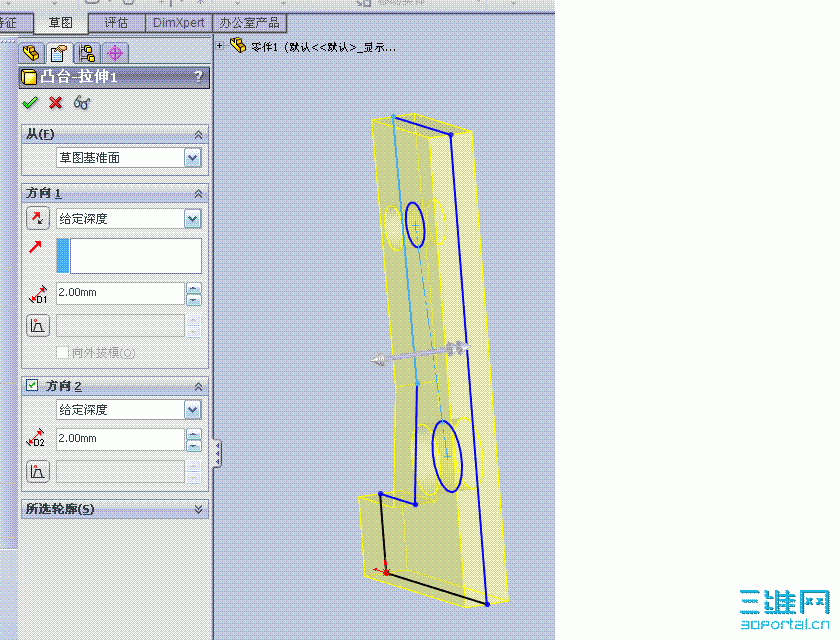Click the 零件1 part icon in tree
This screenshot has width=840, height=640.
point(238,46)
